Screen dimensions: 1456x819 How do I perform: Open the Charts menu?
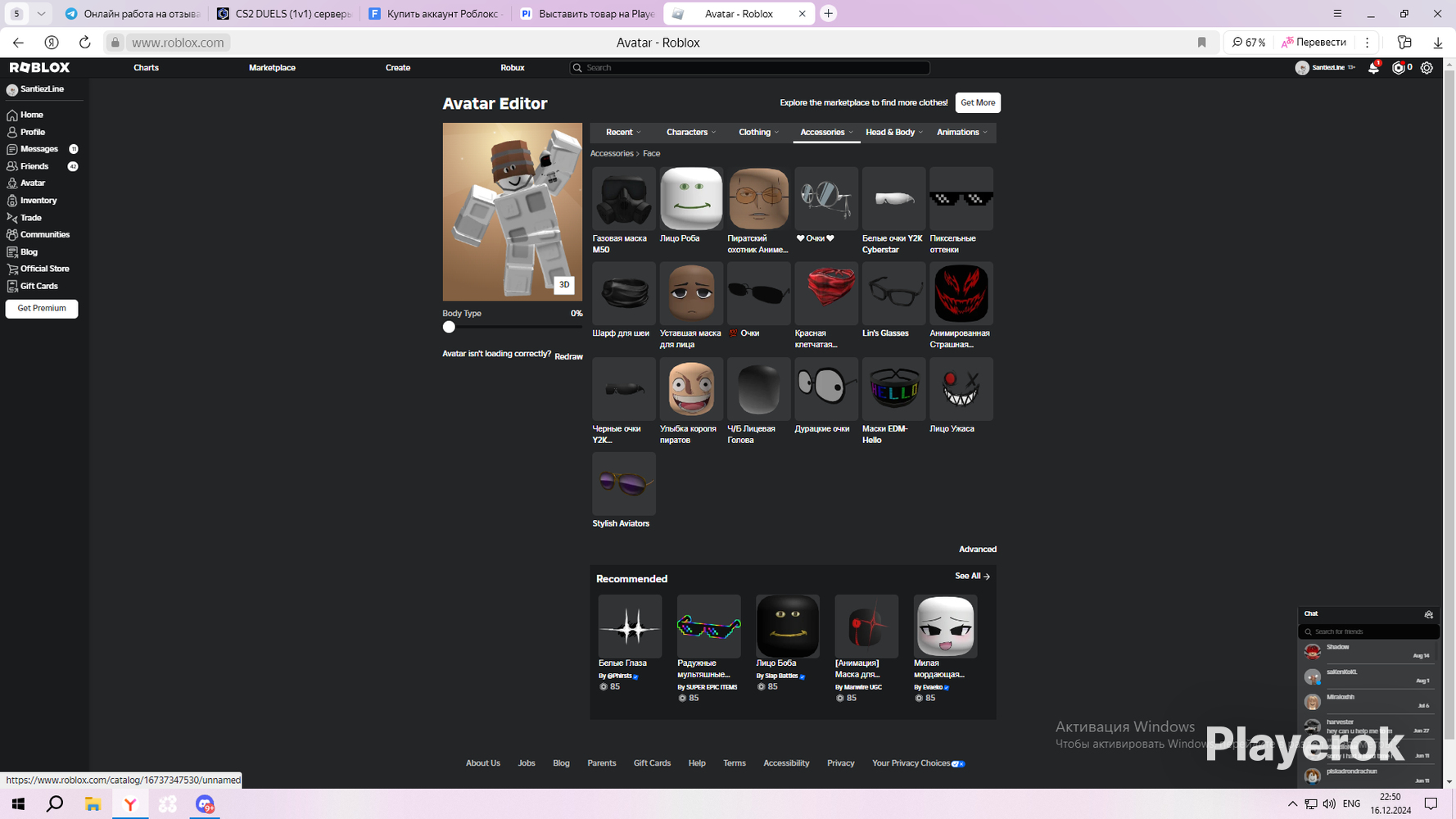point(146,68)
